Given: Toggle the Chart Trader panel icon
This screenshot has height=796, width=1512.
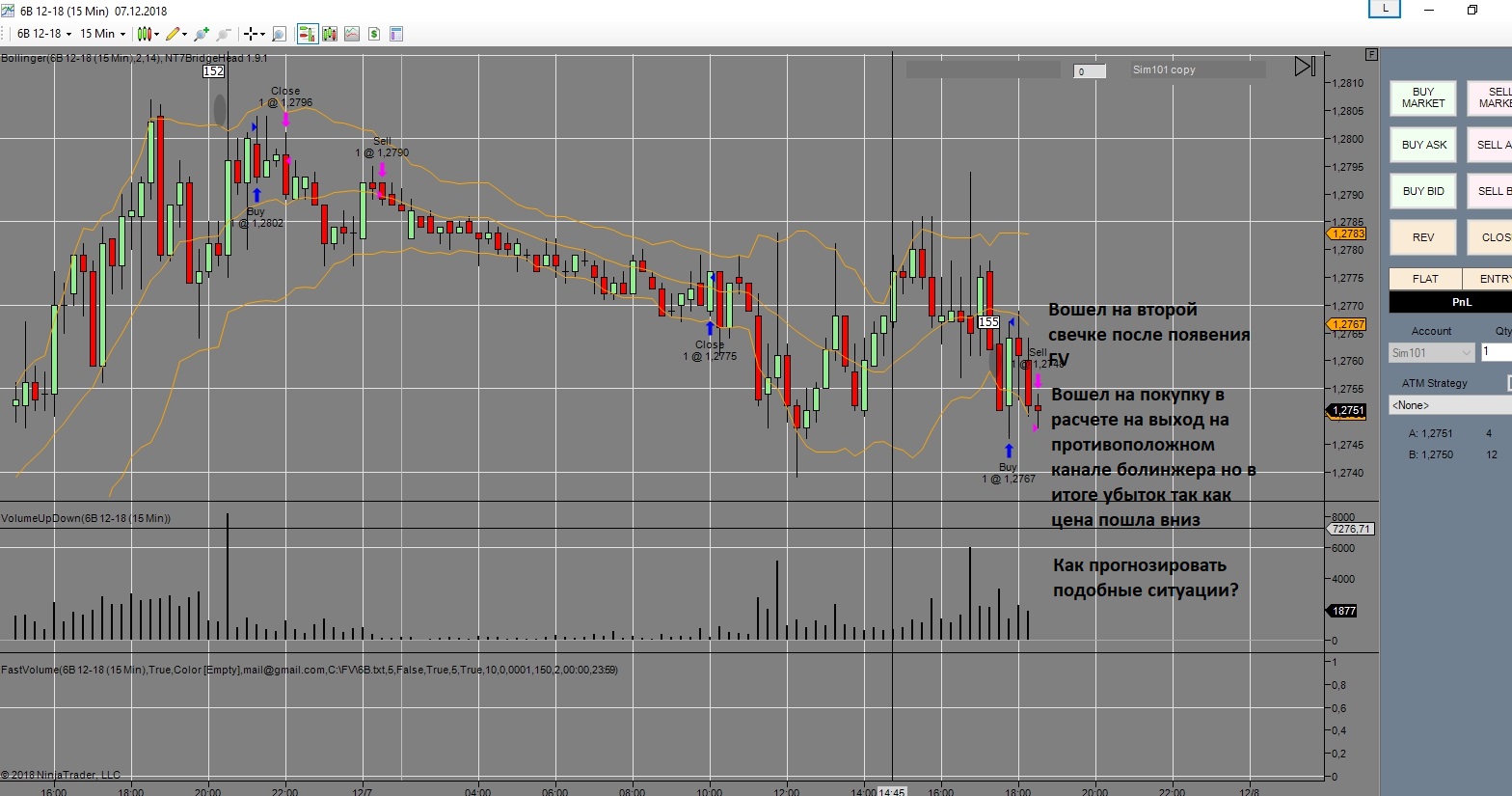Looking at the screenshot, I should [308, 34].
